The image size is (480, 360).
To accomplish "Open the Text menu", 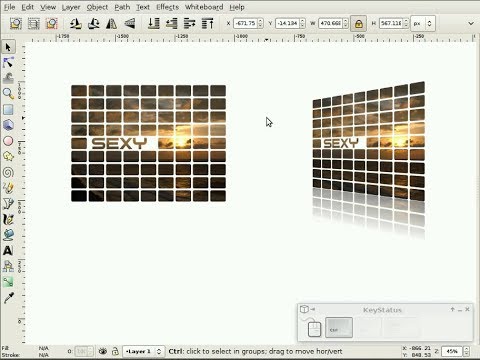I will point(143,7).
